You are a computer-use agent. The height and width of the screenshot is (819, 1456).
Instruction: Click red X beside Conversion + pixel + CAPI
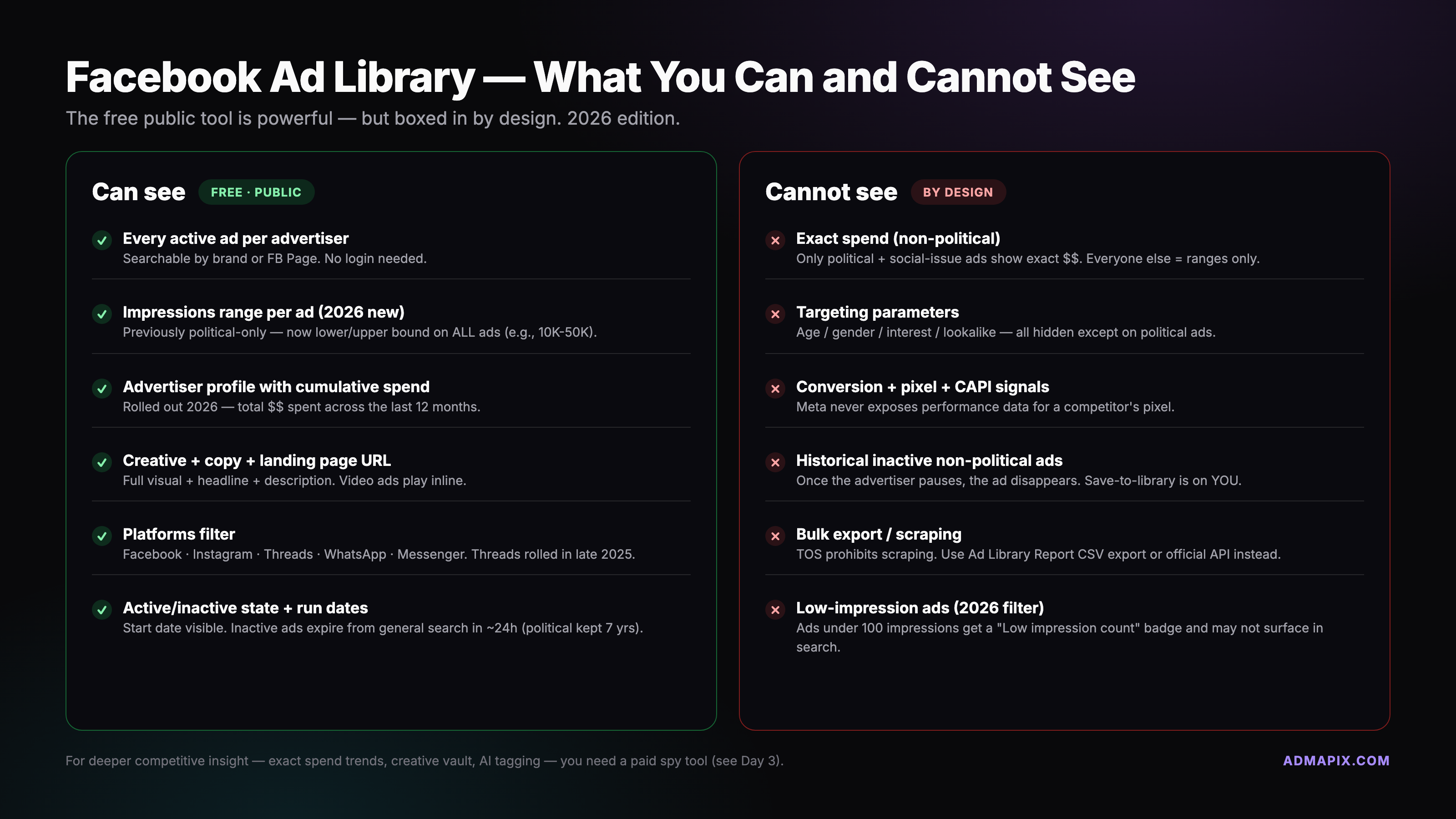pyautogui.click(x=775, y=388)
